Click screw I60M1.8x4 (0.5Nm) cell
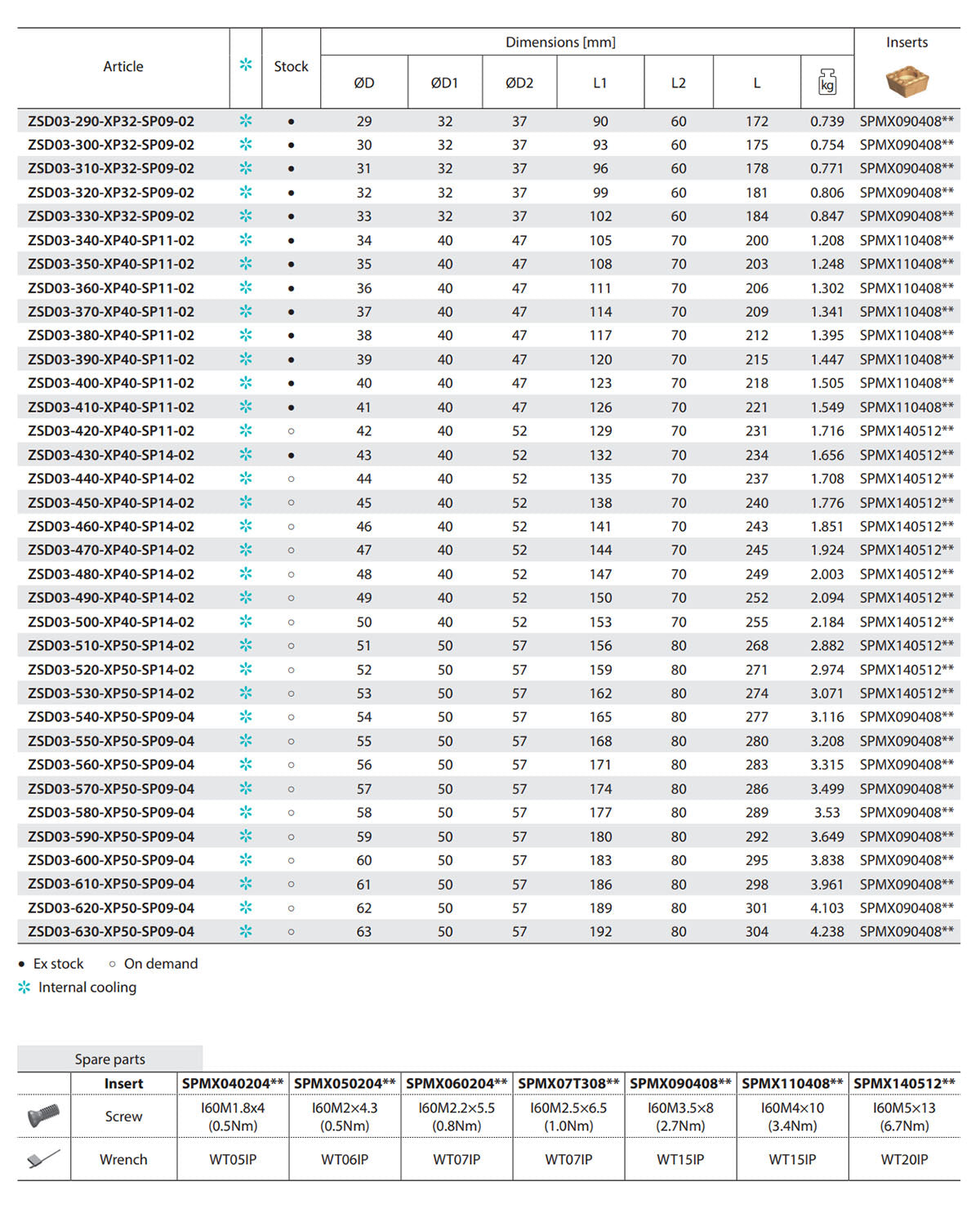This screenshot has height=1213, width=980. coord(233,1117)
